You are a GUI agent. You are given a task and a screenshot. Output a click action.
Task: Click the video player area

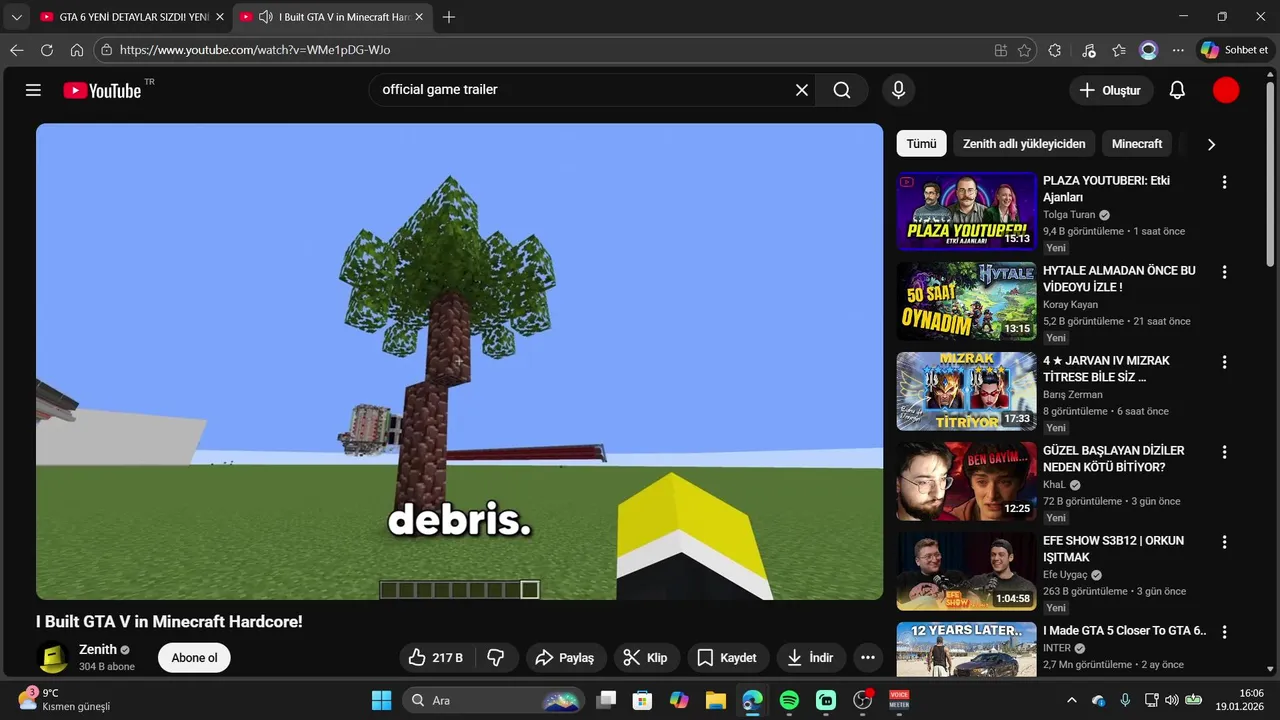[x=459, y=361]
